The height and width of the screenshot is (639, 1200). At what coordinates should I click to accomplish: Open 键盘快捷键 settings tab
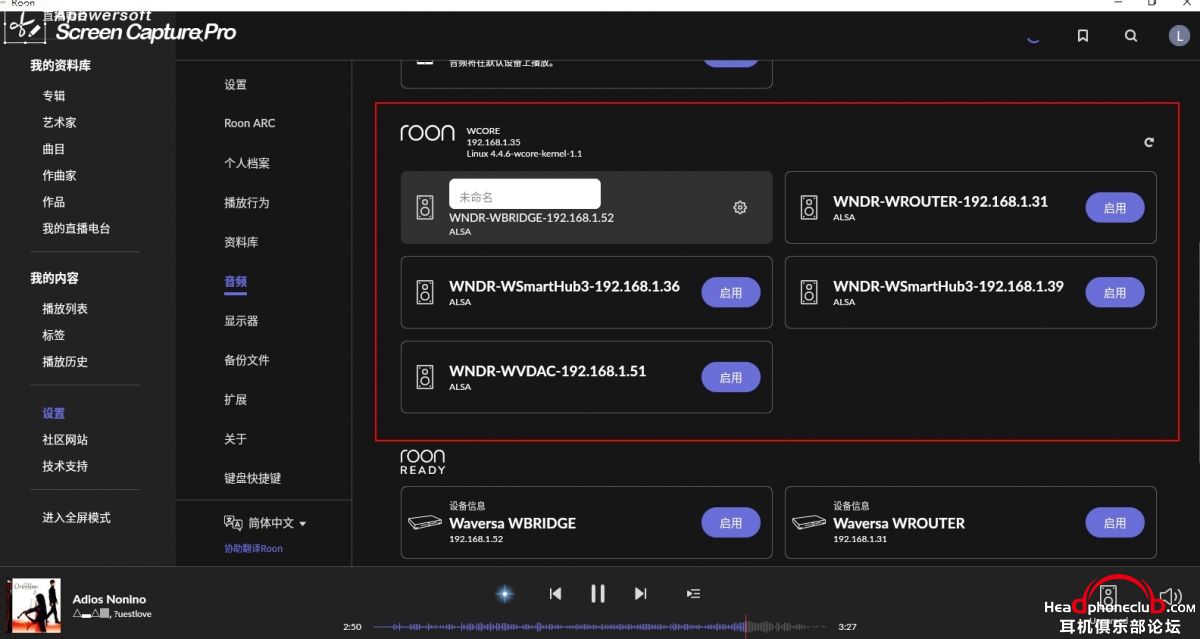tap(253, 479)
